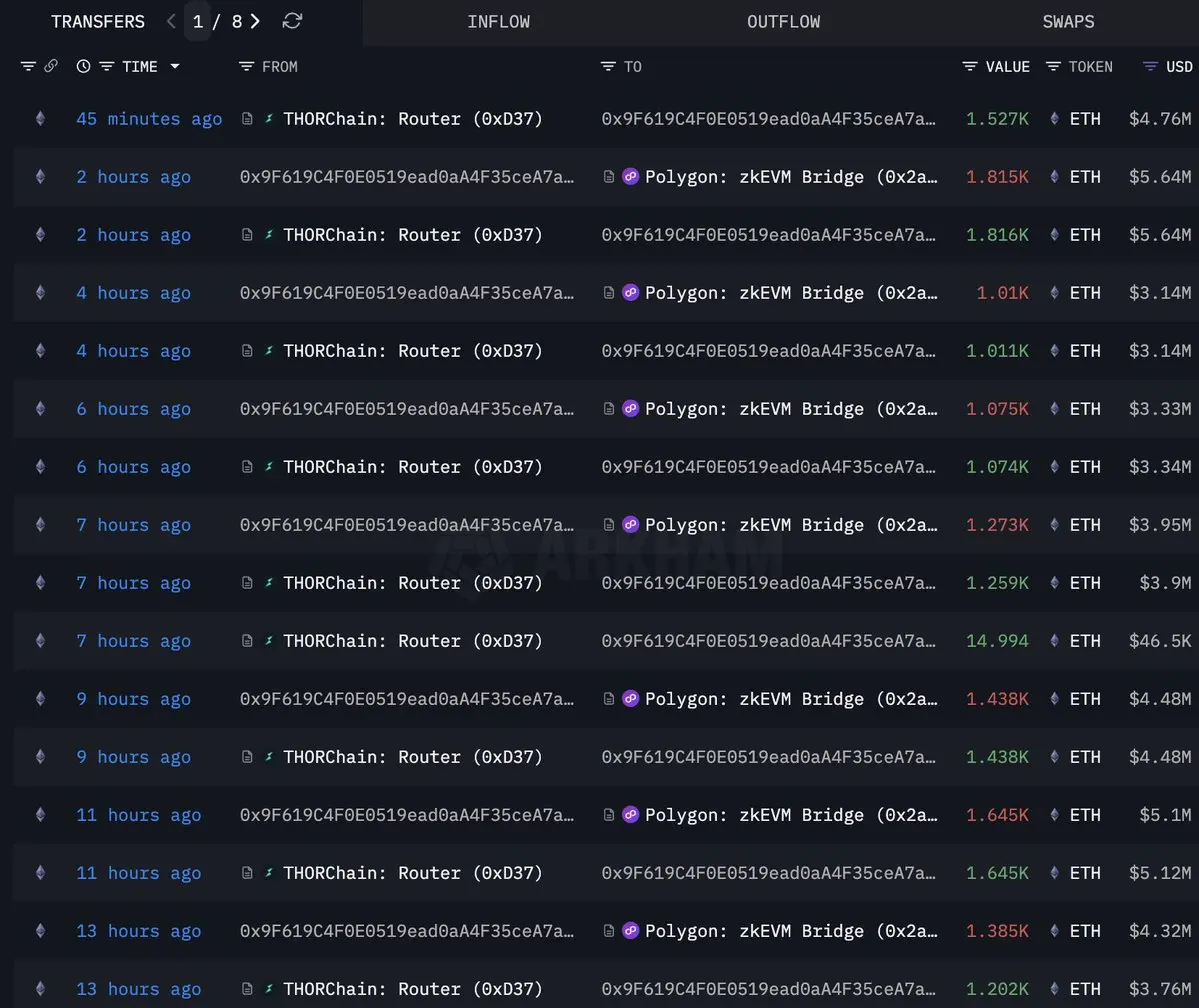Refresh the transfers list
This screenshot has height=1008, width=1199.
coord(292,21)
